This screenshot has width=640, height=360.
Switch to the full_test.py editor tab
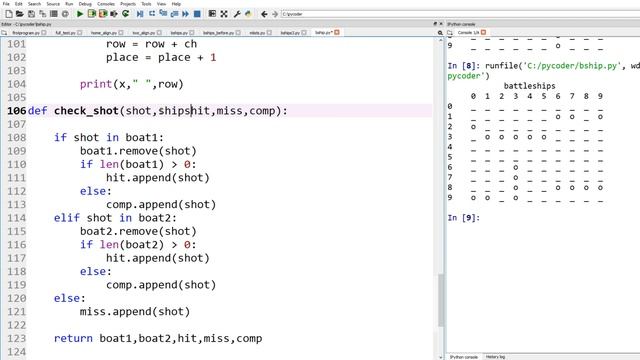[x=65, y=33]
